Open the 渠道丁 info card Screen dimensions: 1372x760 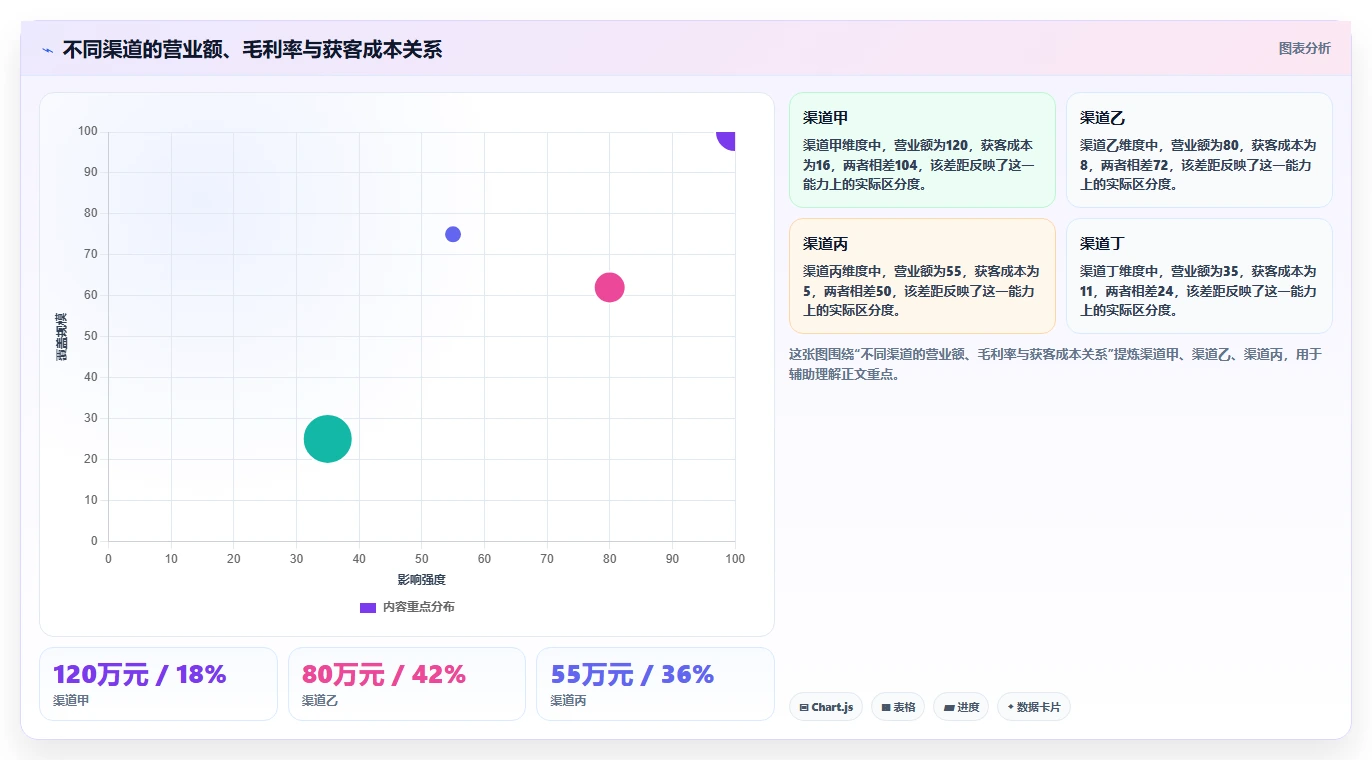click(1199, 276)
